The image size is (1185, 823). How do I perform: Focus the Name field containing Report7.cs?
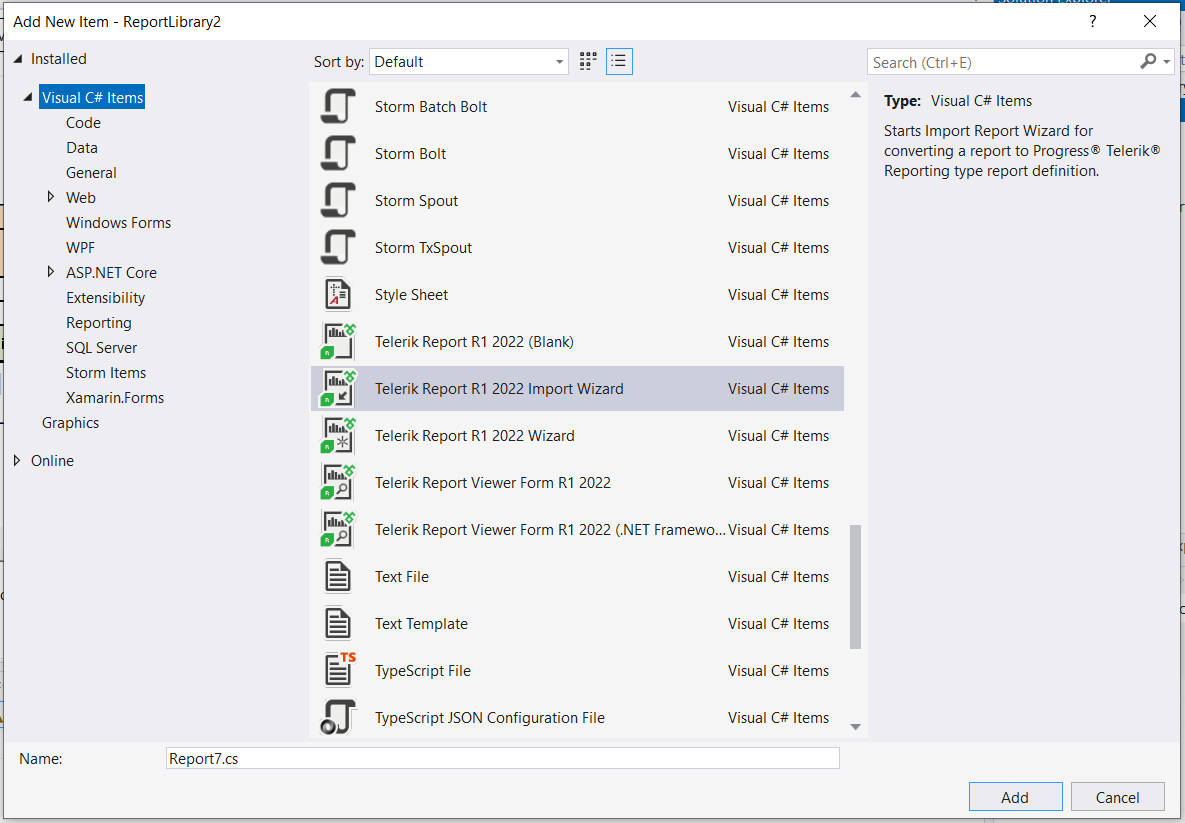[x=503, y=758]
